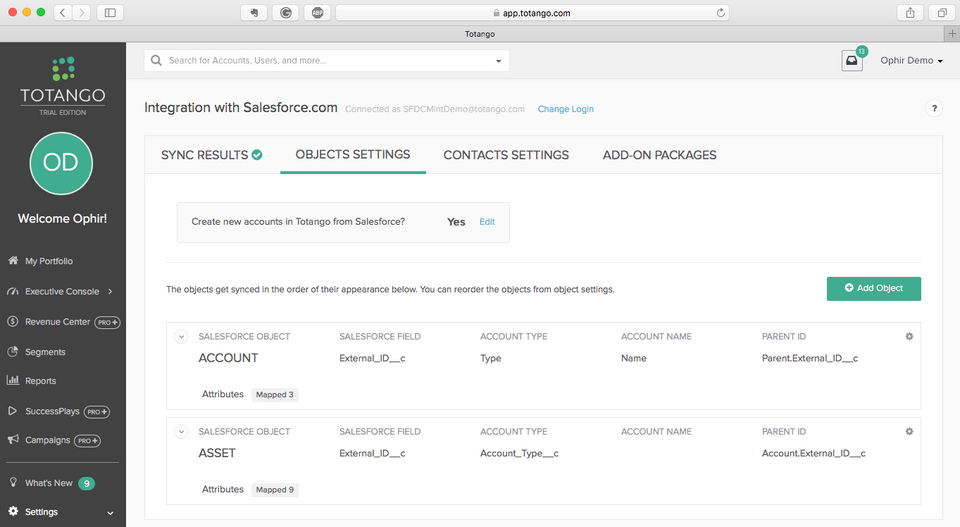Click the Settings gear icon in sidebar
The width and height of the screenshot is (960, 527).
[13, 511]
